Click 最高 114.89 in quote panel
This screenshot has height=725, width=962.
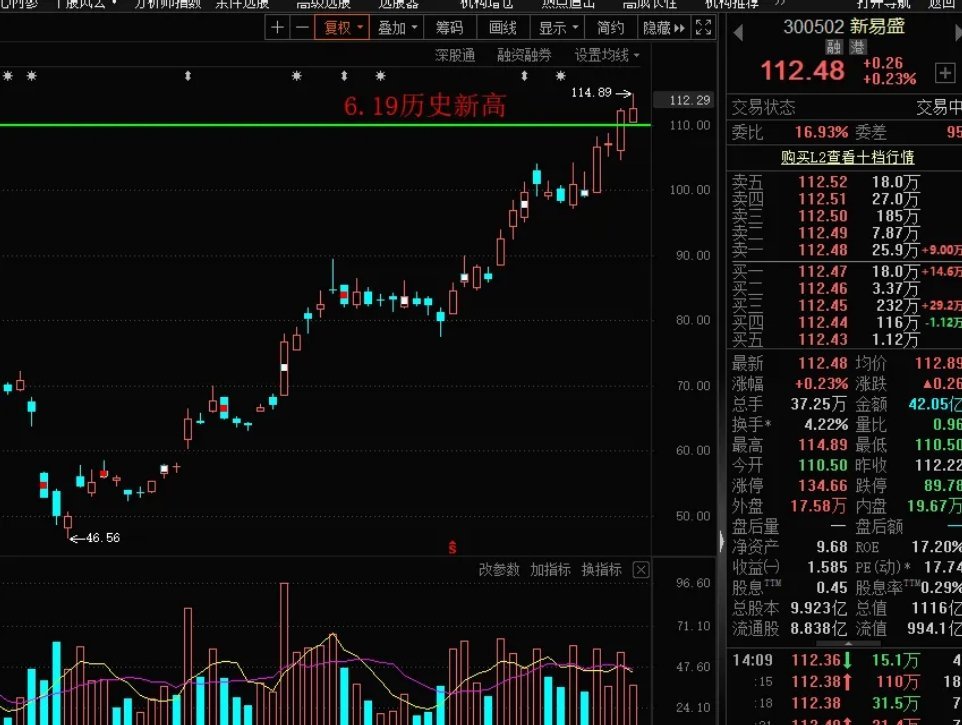coord(822,445)
